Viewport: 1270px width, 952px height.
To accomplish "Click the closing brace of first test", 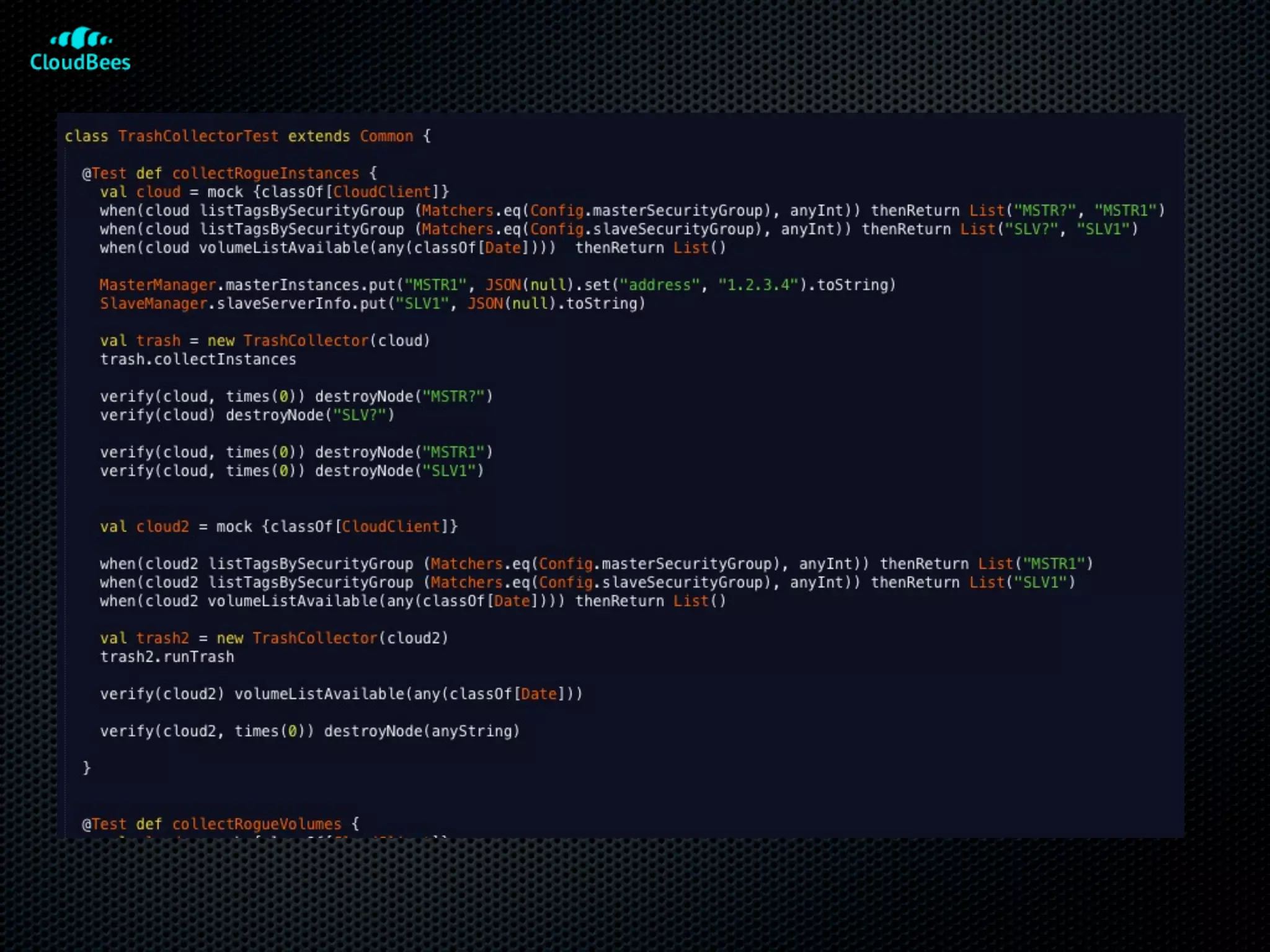I will click(x=87, y=768).
